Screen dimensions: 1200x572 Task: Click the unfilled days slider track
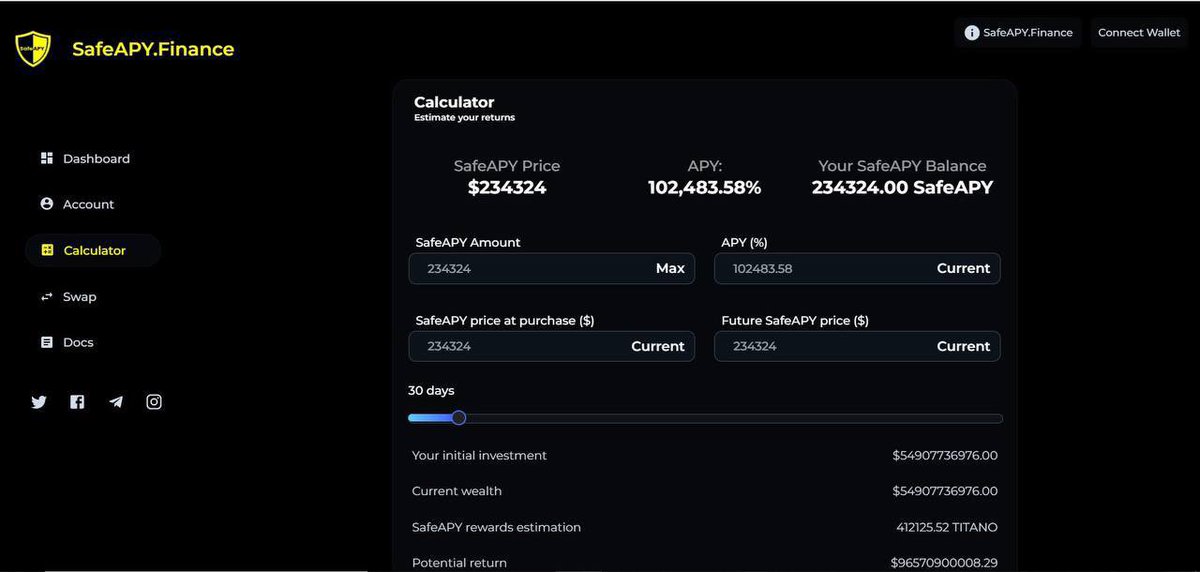point(734,418)
